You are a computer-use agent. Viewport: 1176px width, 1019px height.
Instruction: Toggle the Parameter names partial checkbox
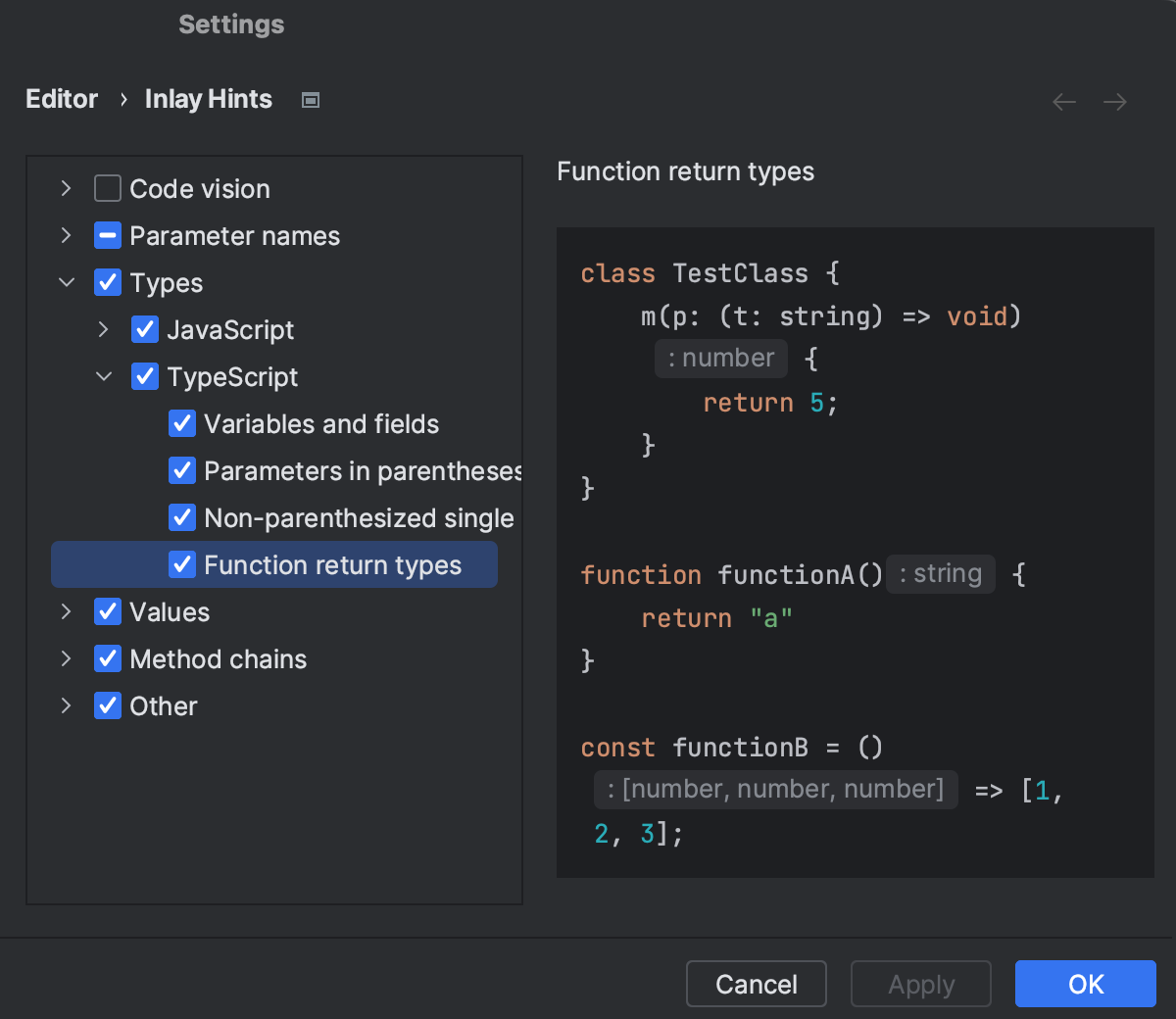pos(108,235)
